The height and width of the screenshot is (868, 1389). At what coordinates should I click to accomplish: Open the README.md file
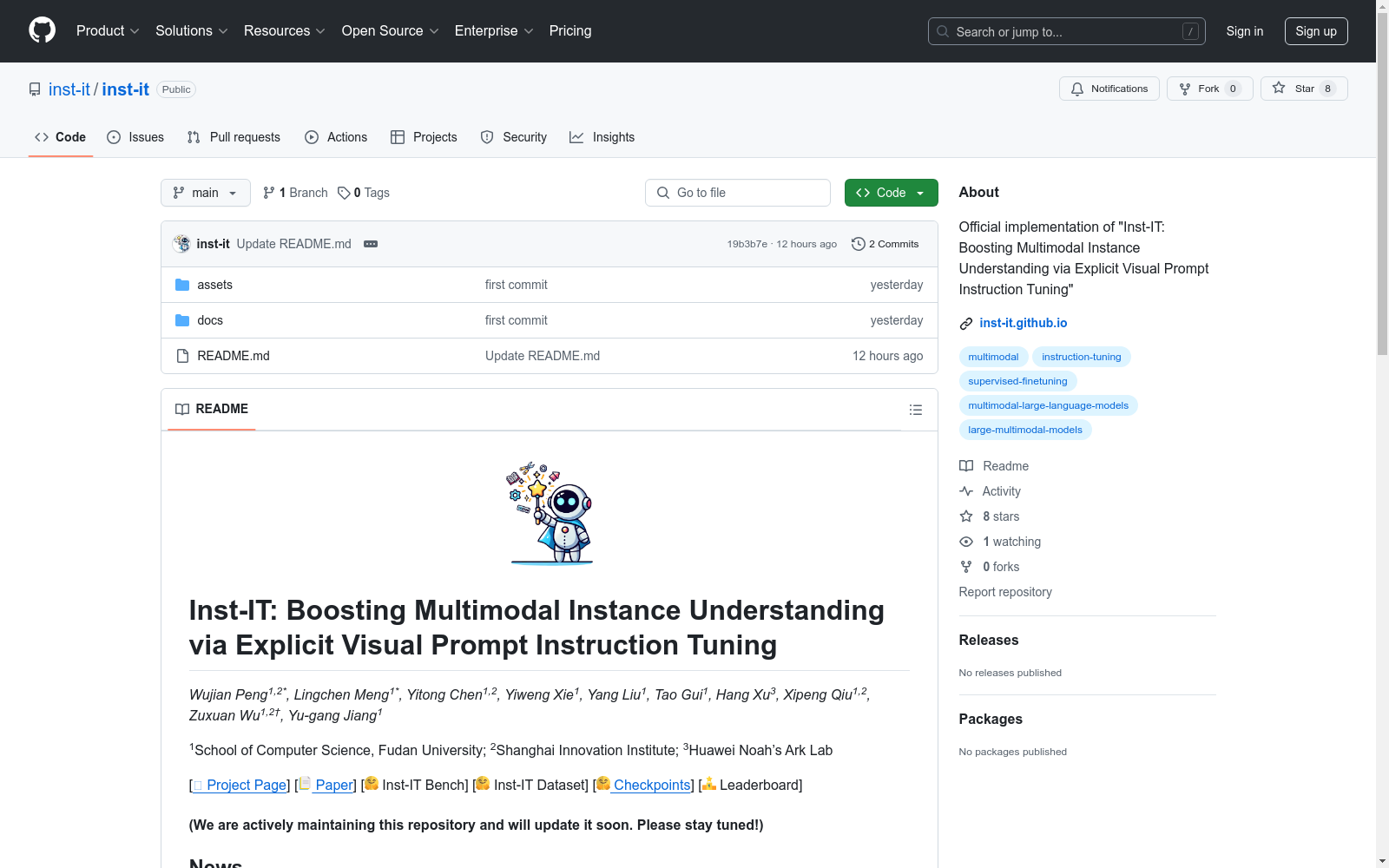[x=234, y=356]
